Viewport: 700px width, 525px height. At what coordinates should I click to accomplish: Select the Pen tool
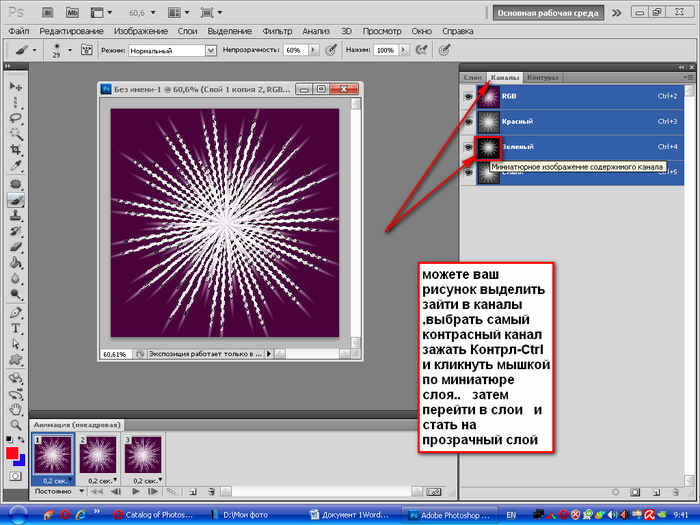[x=16, y=312]
